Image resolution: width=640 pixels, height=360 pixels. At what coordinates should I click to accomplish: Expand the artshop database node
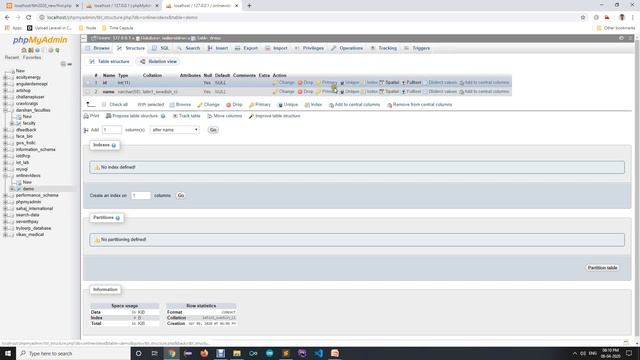click(5, 90)
